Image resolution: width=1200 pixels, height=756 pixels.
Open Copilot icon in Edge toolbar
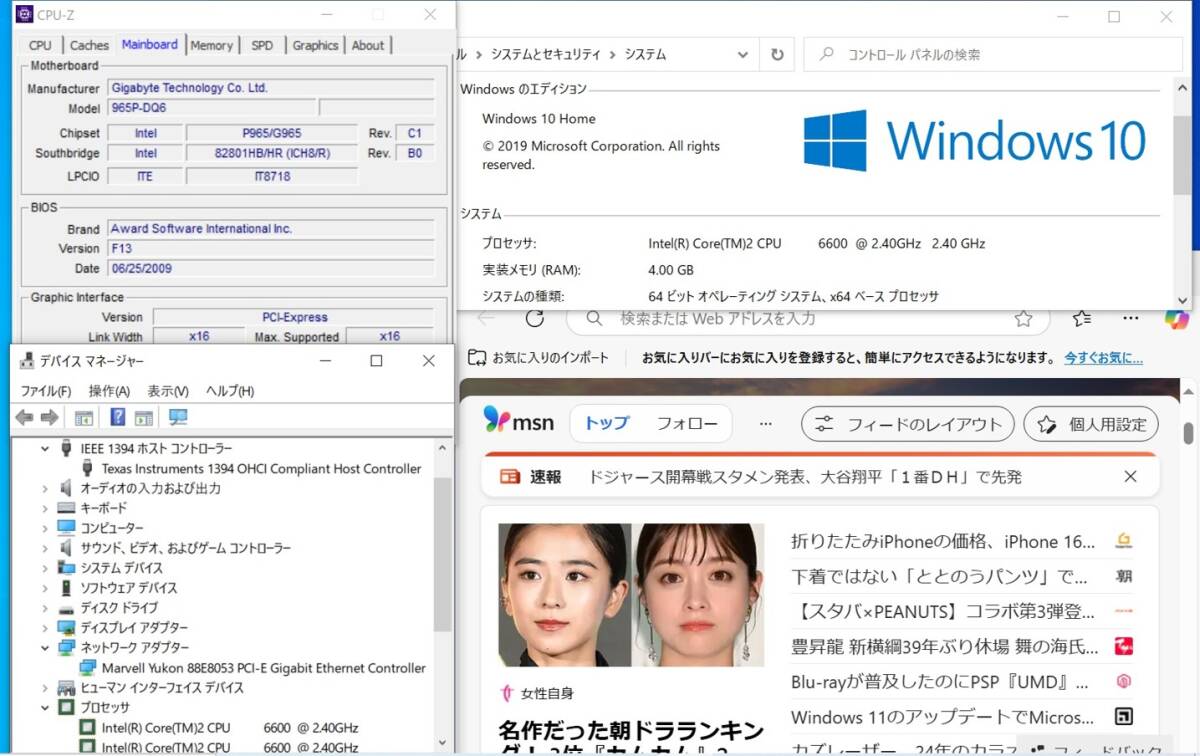[1176, 319]
